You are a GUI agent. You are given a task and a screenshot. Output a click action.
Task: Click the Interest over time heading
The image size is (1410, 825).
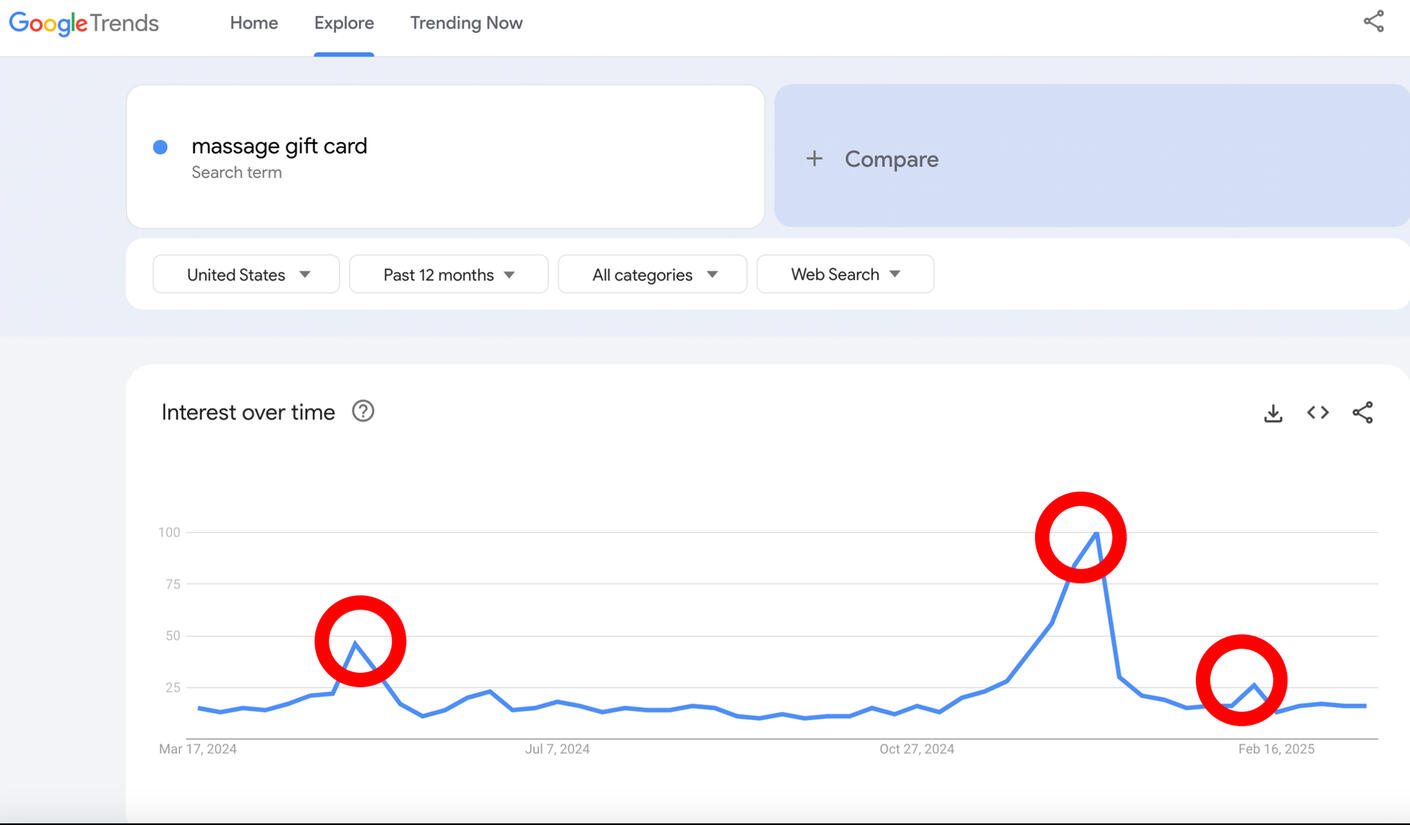[x=248, y=412]
